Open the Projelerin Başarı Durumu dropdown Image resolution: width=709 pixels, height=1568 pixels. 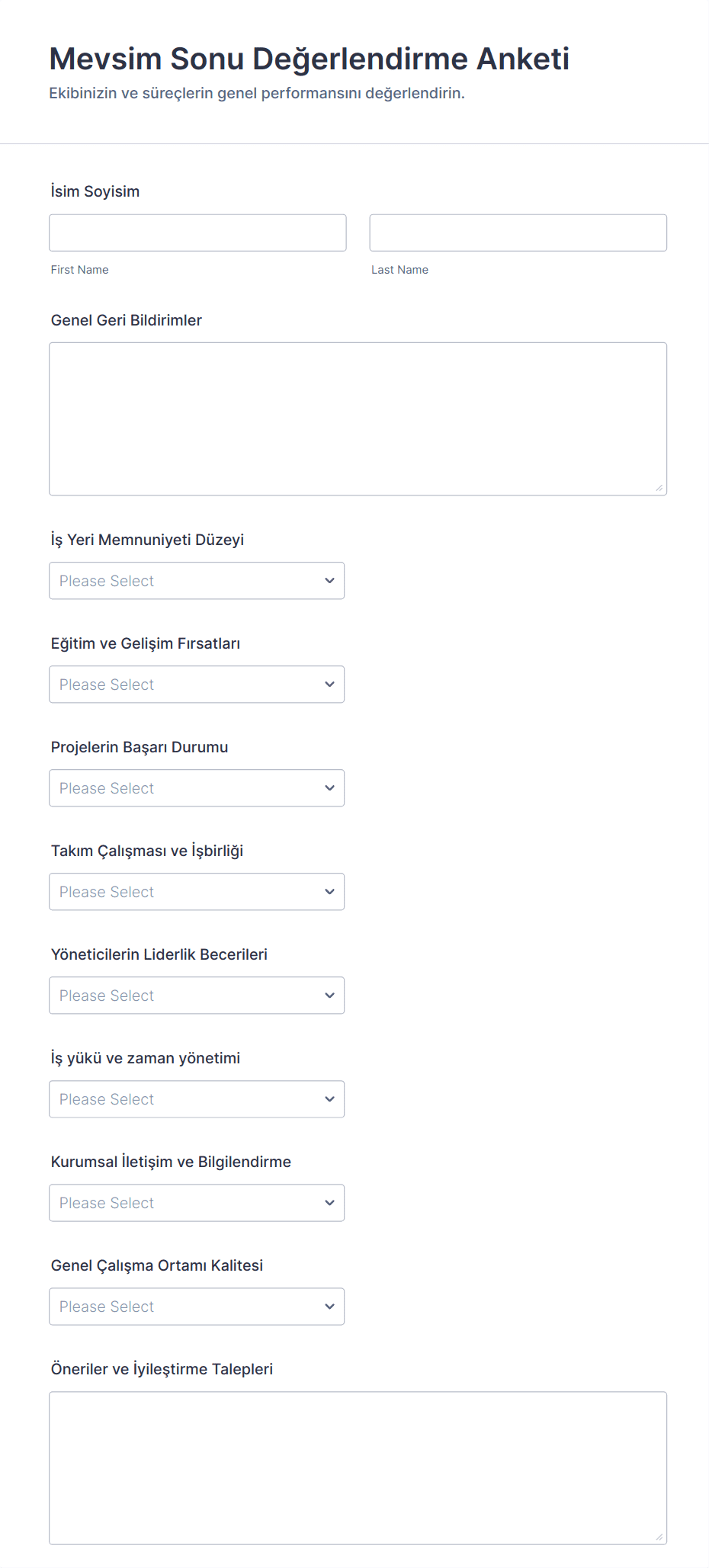197,788
